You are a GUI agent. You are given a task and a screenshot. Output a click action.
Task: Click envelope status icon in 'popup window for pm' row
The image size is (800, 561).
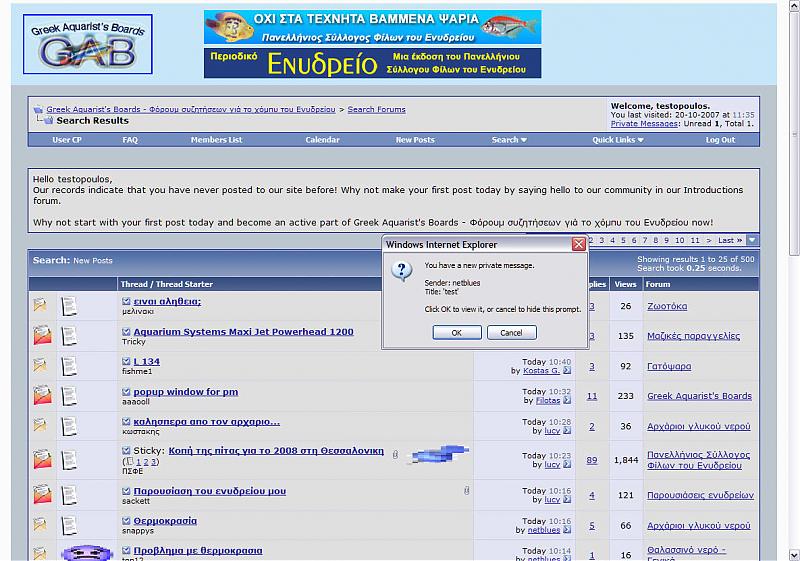pos(41,396)
